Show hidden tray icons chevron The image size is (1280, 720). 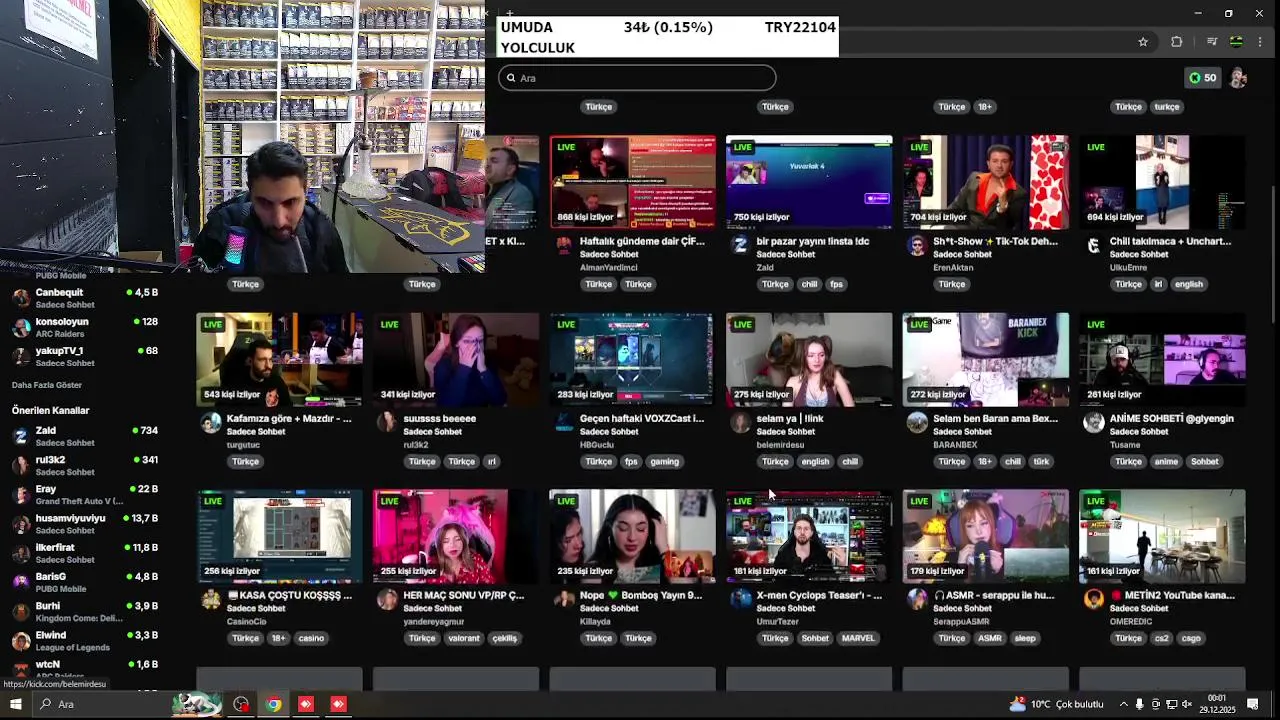point(1123,704)
